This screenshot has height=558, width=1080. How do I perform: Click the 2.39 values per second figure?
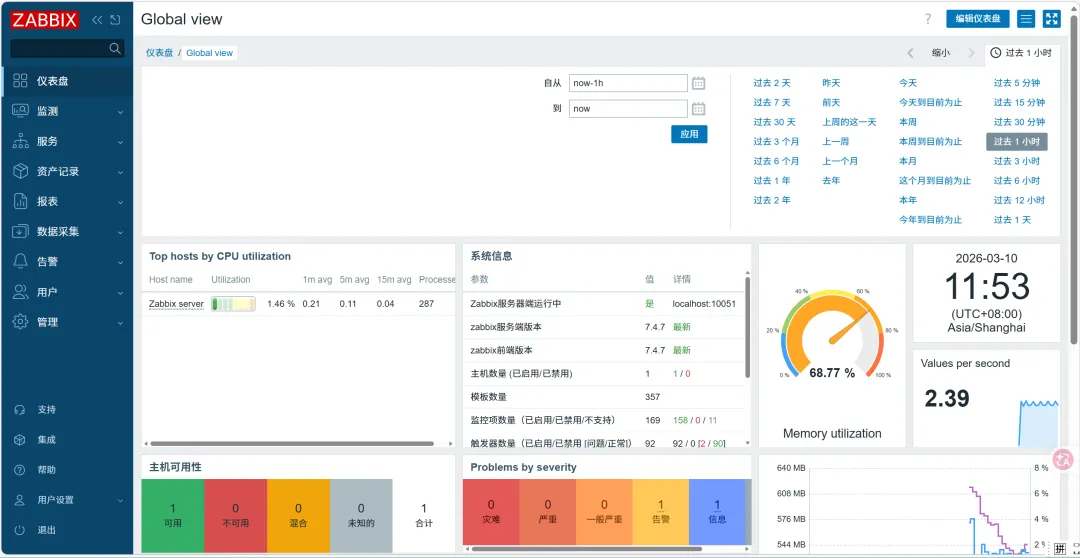tap(947, 398)
